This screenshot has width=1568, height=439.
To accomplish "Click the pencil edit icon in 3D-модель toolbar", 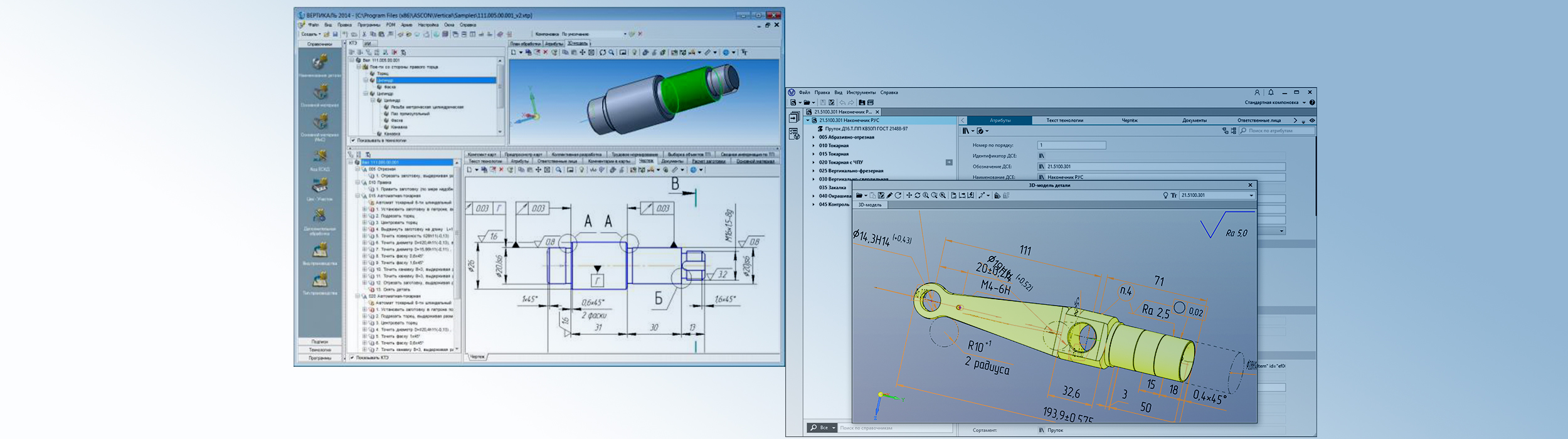I will coord(889,196).
